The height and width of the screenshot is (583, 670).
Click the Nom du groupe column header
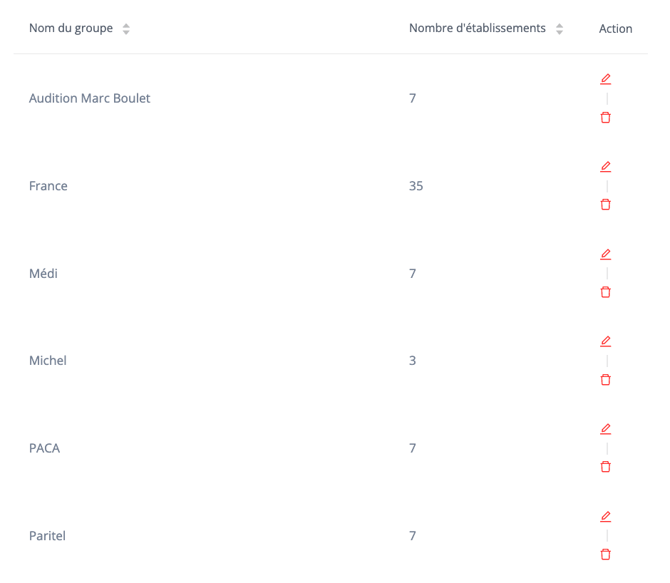[71, 28]
